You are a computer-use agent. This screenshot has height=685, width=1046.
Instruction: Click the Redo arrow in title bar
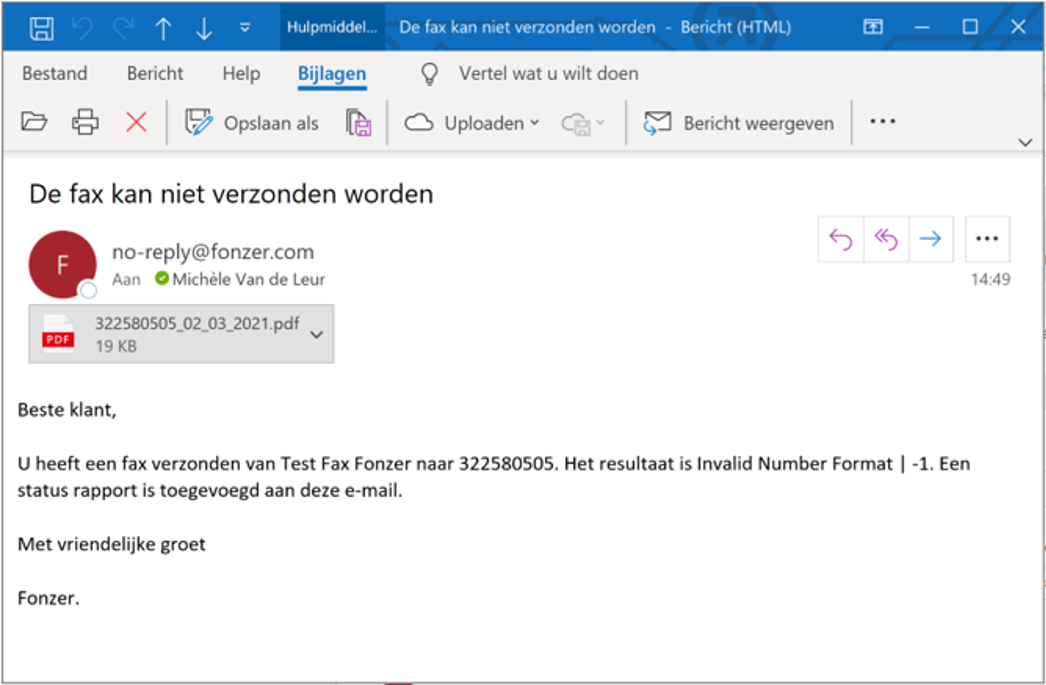(x=123, y=28)
